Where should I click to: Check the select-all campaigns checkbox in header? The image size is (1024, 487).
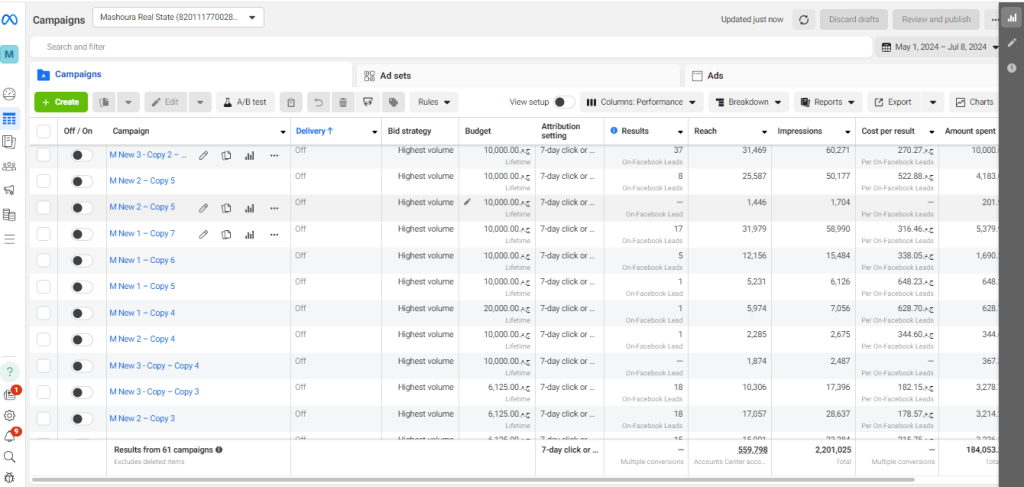point(43,131)
